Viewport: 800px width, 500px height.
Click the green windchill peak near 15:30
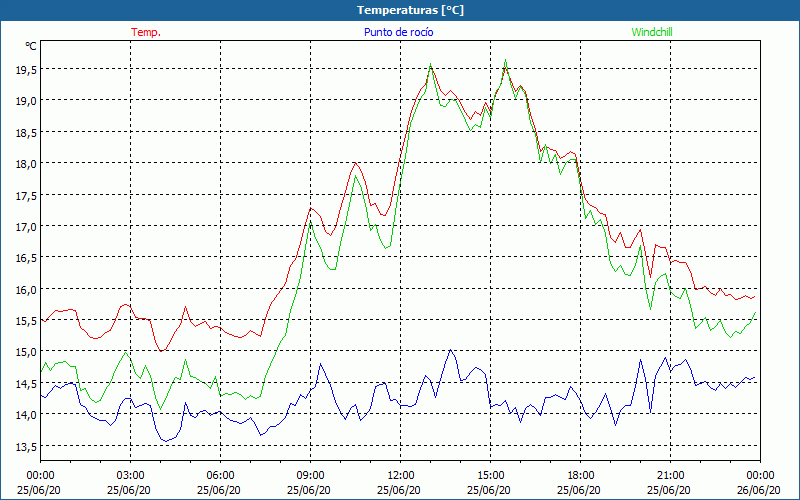pyautogui.click(x=505, y=61)
